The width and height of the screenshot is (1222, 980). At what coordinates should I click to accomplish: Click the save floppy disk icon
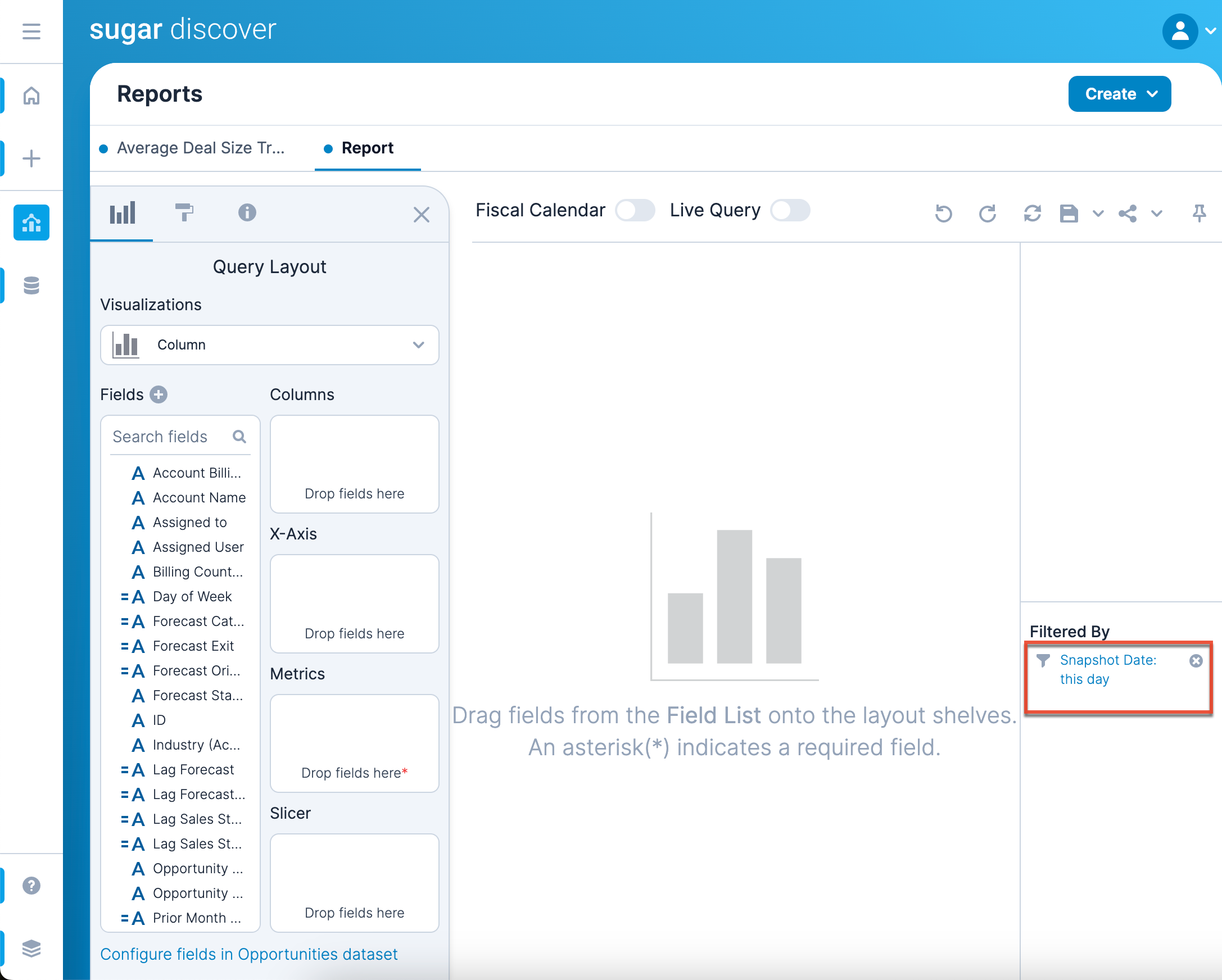pos(1069,214)
